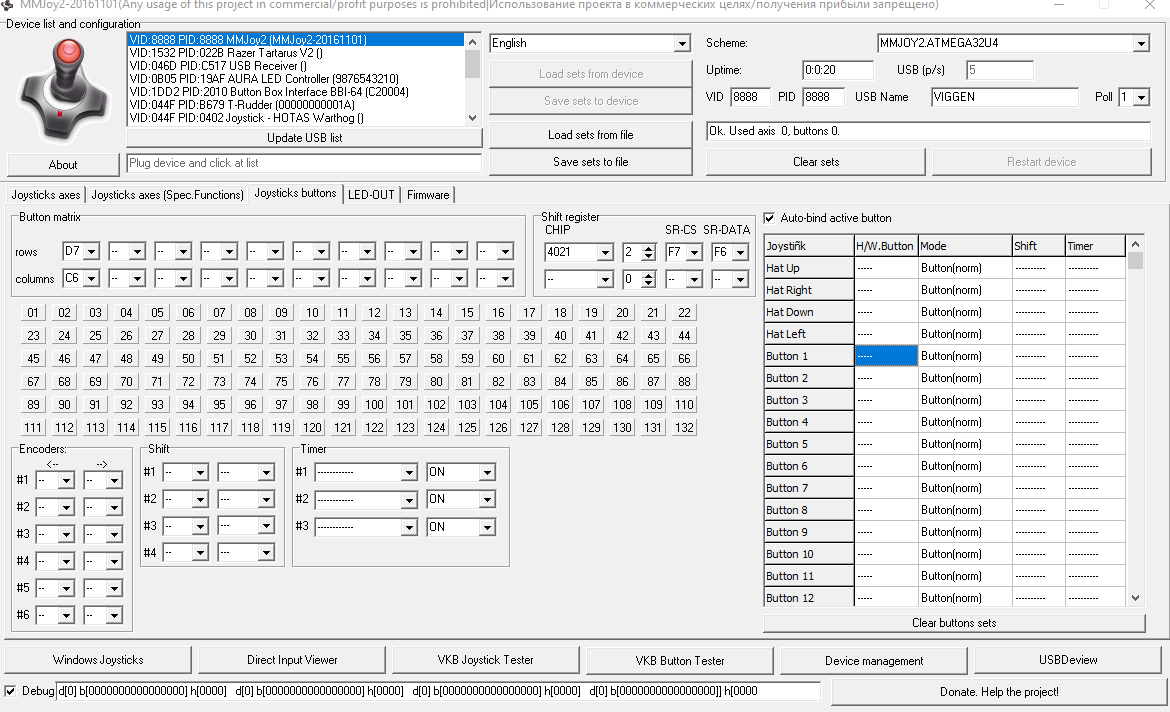Select matrix button 132
This screenshot has height=712, width=1170.
684,428
